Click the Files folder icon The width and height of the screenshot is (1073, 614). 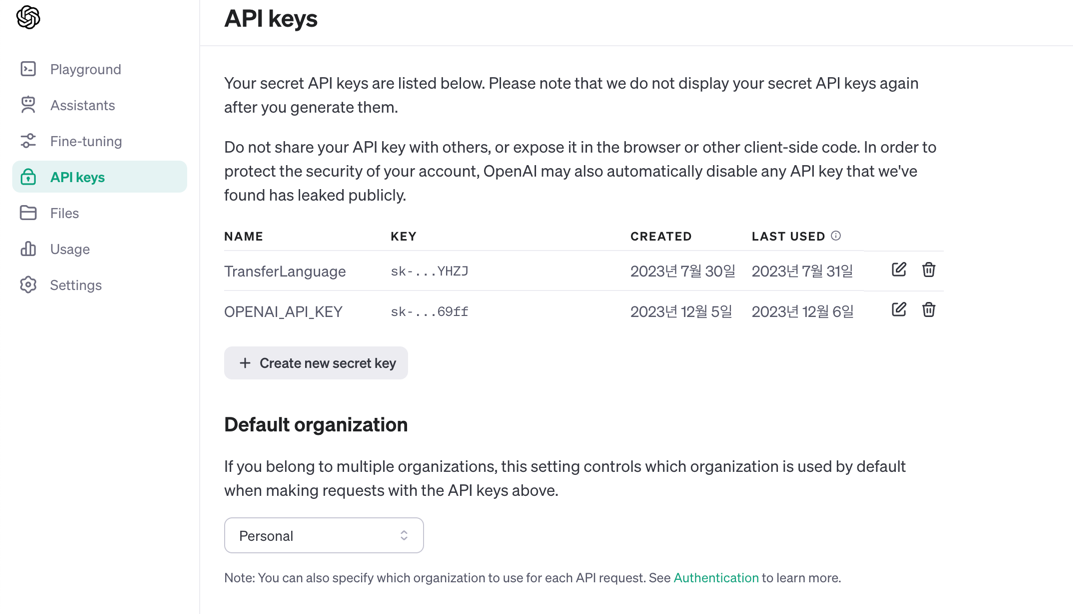tap(28, 213)
